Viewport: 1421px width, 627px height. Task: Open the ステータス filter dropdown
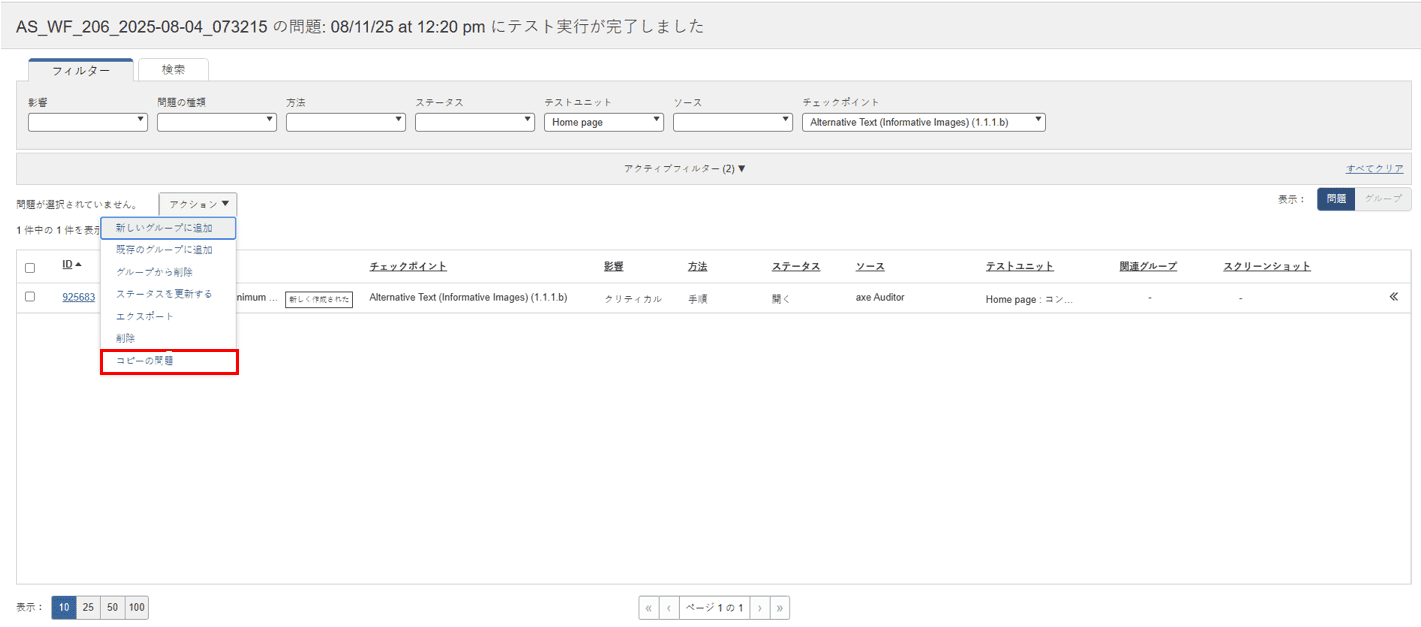pyautogui.click(x=475, y=122)
